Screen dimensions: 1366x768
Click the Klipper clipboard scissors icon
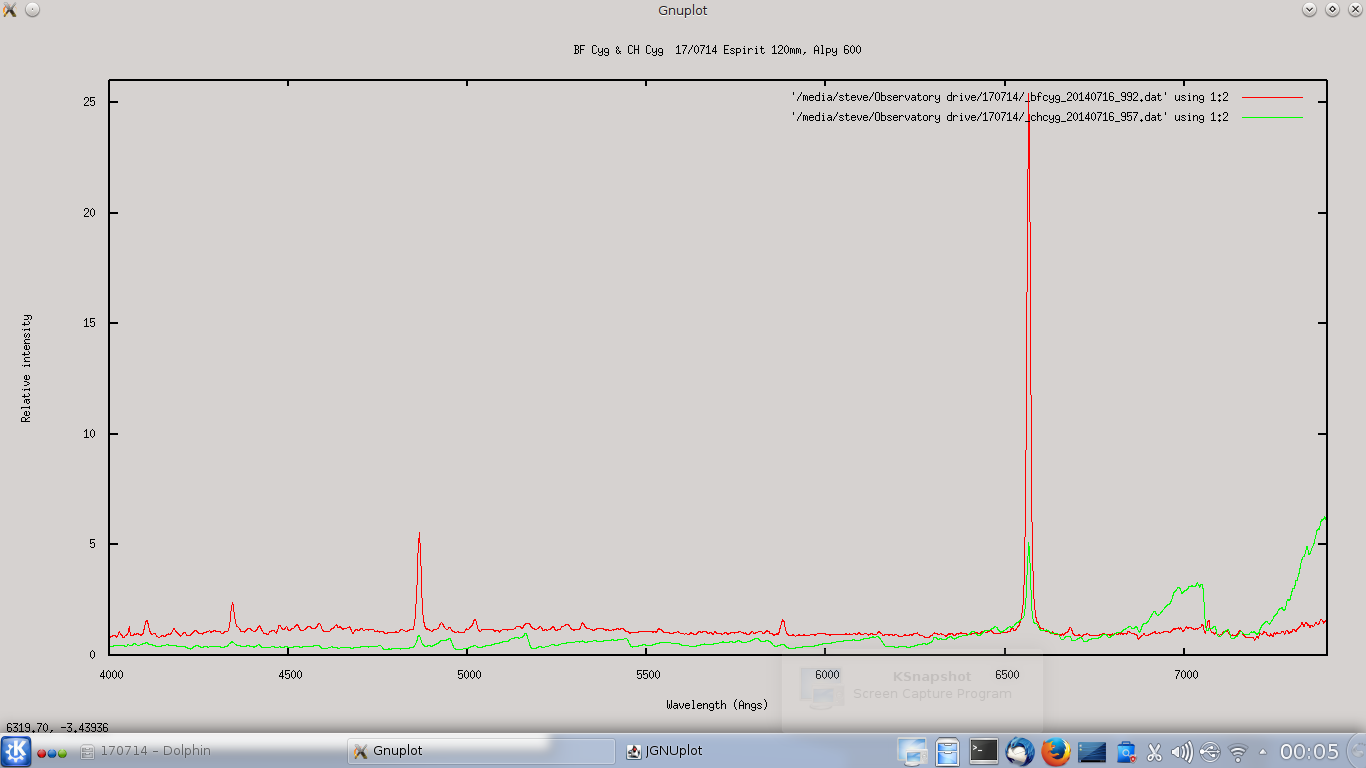(1154, 752)
